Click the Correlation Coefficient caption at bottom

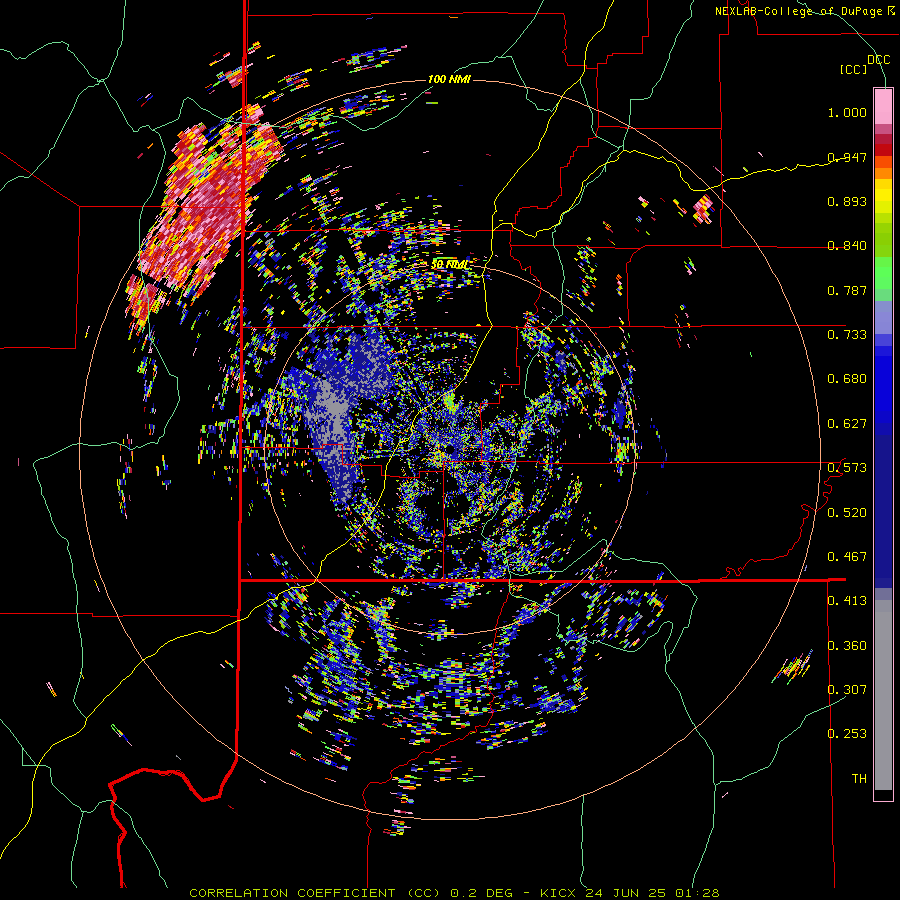[x=454, y=893]
